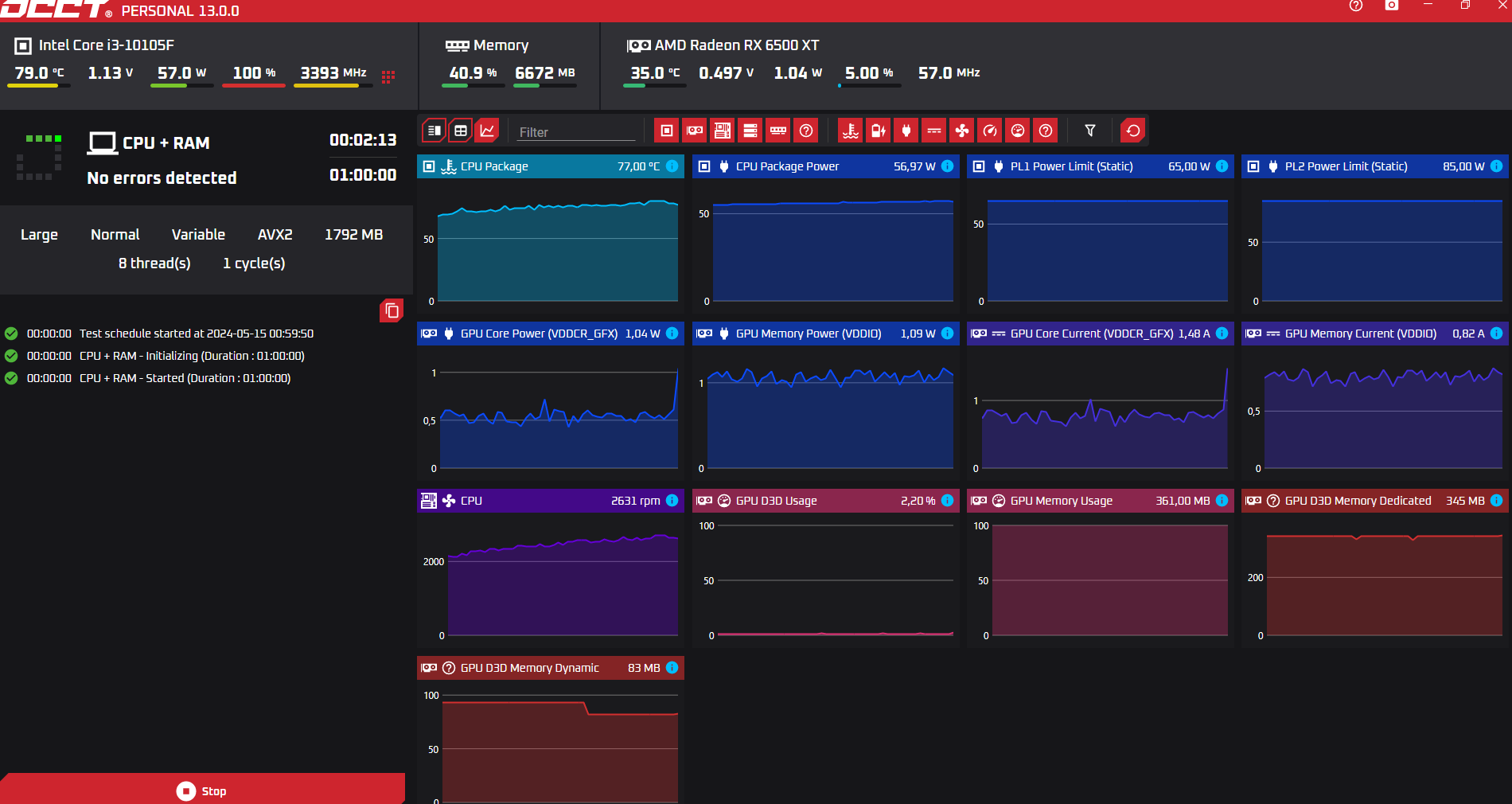The width and height of the screenshot is (1512, 804).
Task: Show info for GPU D3D Usage graph
Action: click(947, 501)
